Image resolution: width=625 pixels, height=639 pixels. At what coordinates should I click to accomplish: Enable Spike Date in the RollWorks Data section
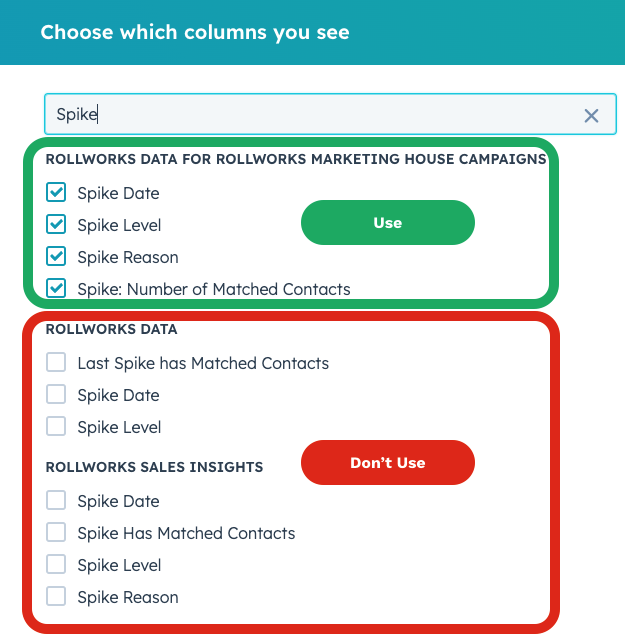pyautogui.click(x=57, y=395)
